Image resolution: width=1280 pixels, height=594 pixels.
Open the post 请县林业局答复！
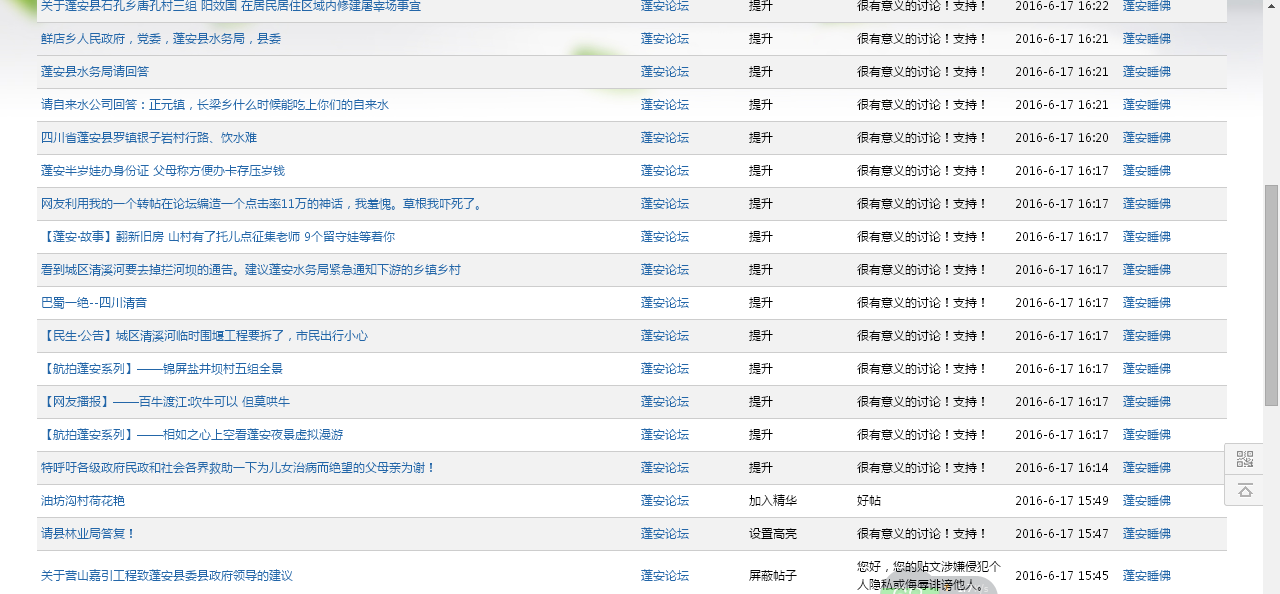[x=88, y=534]
